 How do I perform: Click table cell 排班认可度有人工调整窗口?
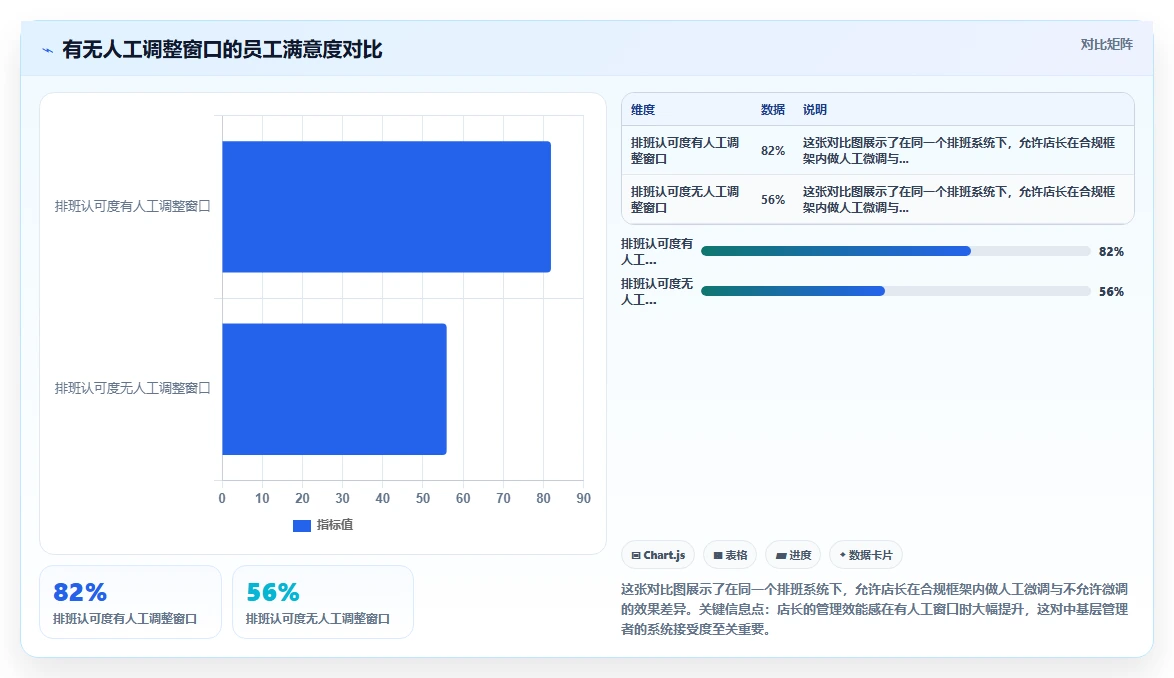pos(685,150)
